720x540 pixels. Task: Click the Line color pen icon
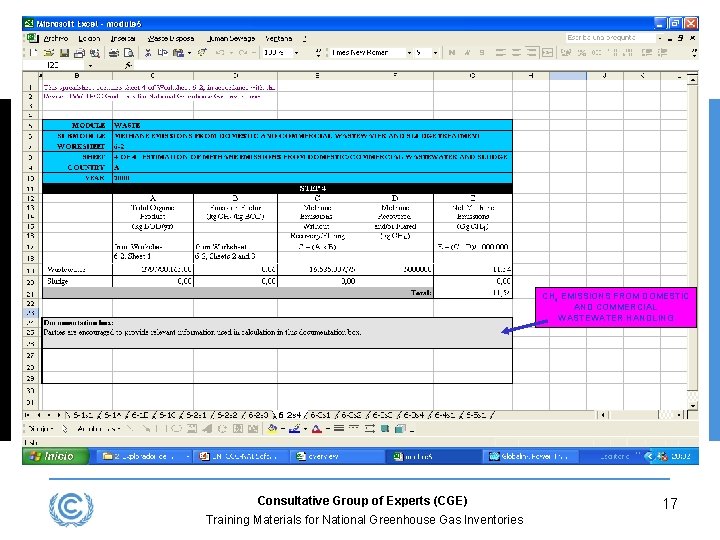(295, 429)
